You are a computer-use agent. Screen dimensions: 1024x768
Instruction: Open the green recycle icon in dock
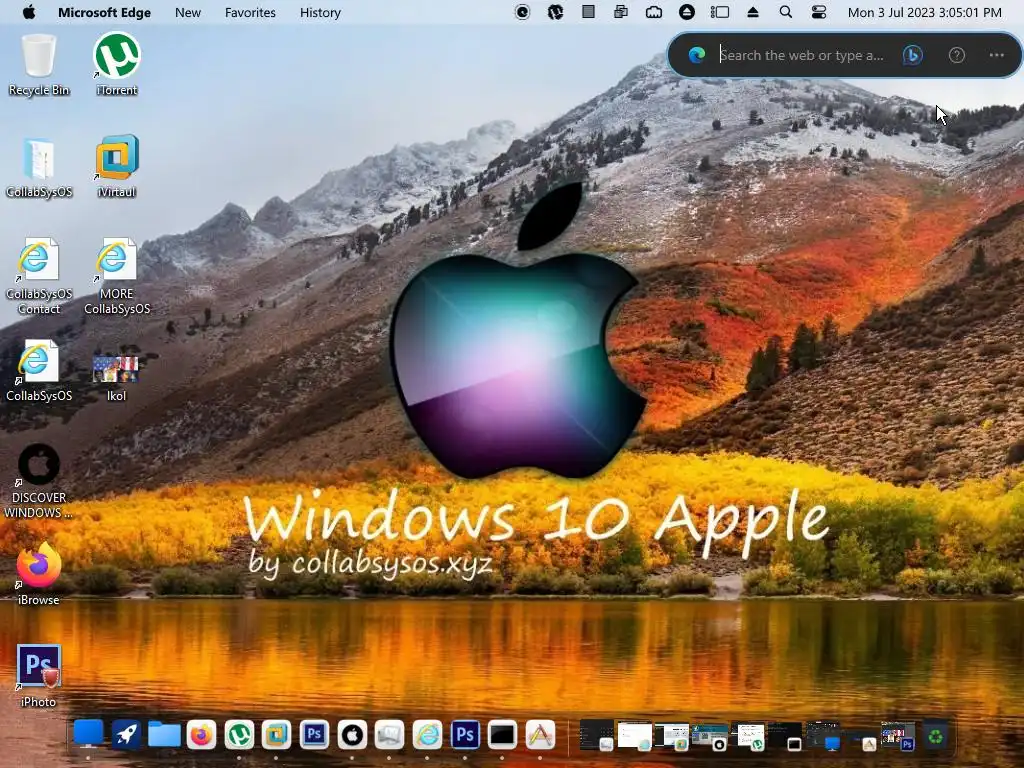click(936, 737)
